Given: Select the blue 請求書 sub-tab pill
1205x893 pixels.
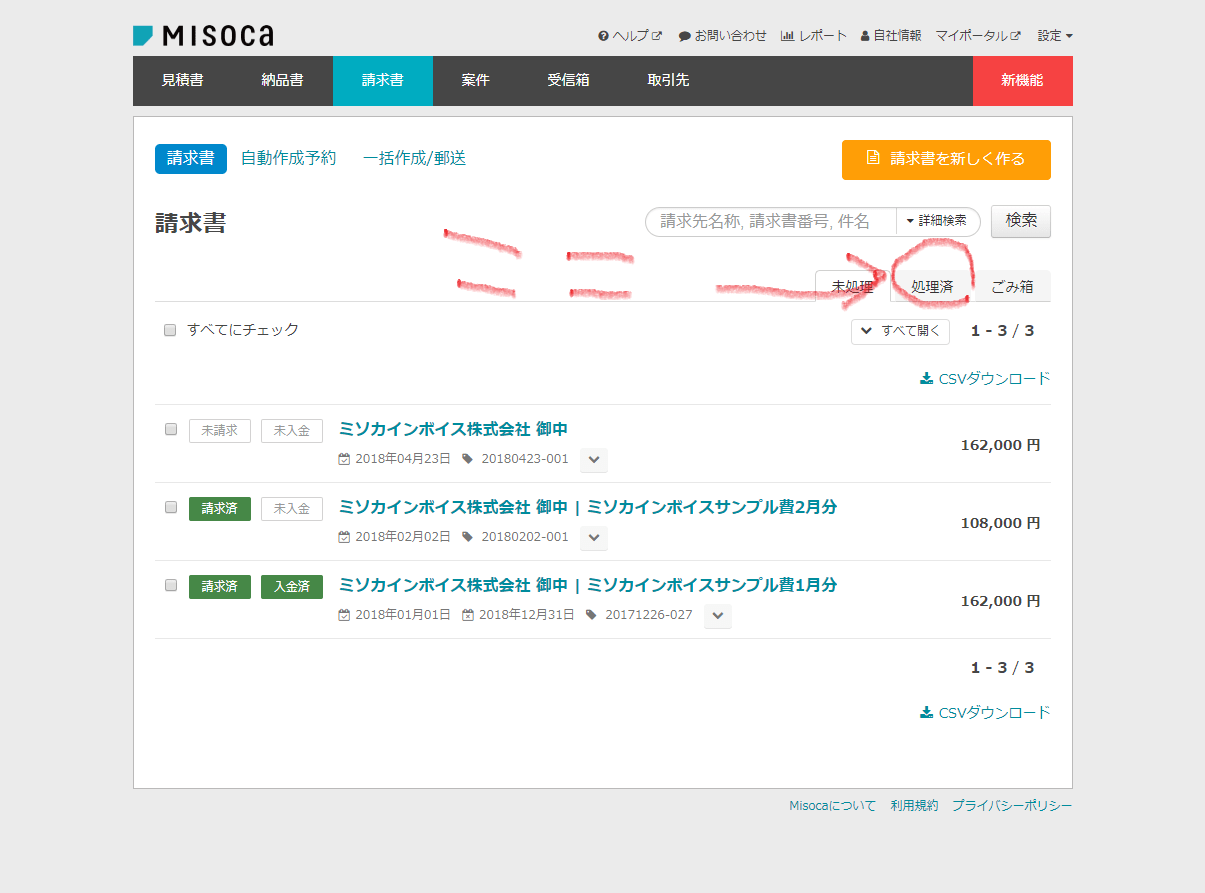Looking at the screenshot, I should coord(191,159).
